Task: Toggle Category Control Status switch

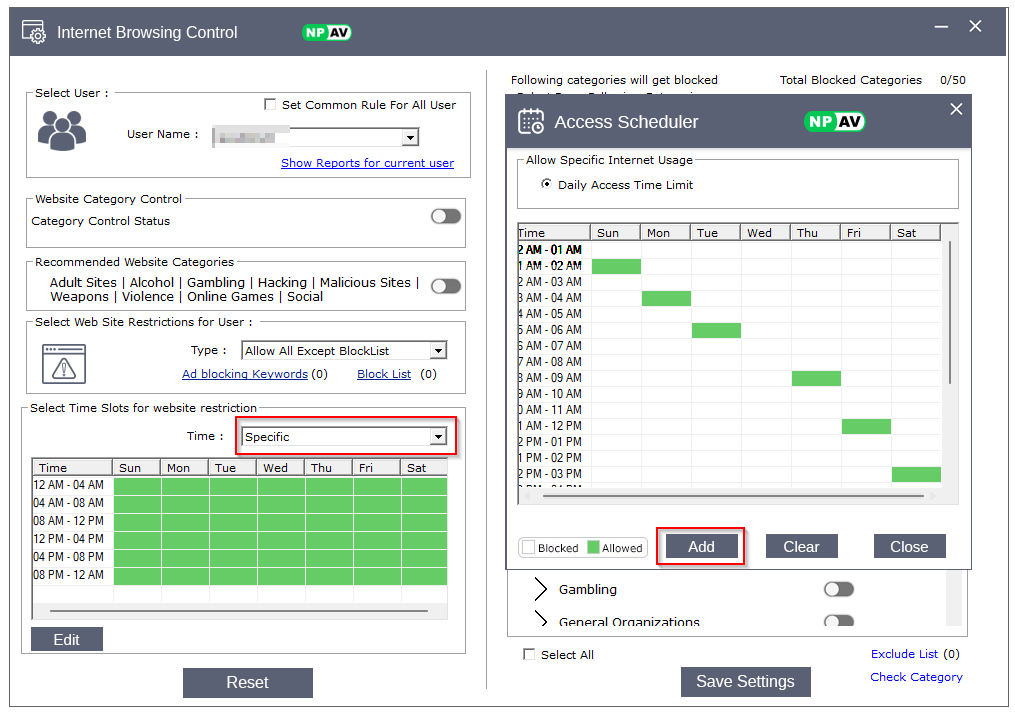Action: pyautogui.click(x=446, y=216)
